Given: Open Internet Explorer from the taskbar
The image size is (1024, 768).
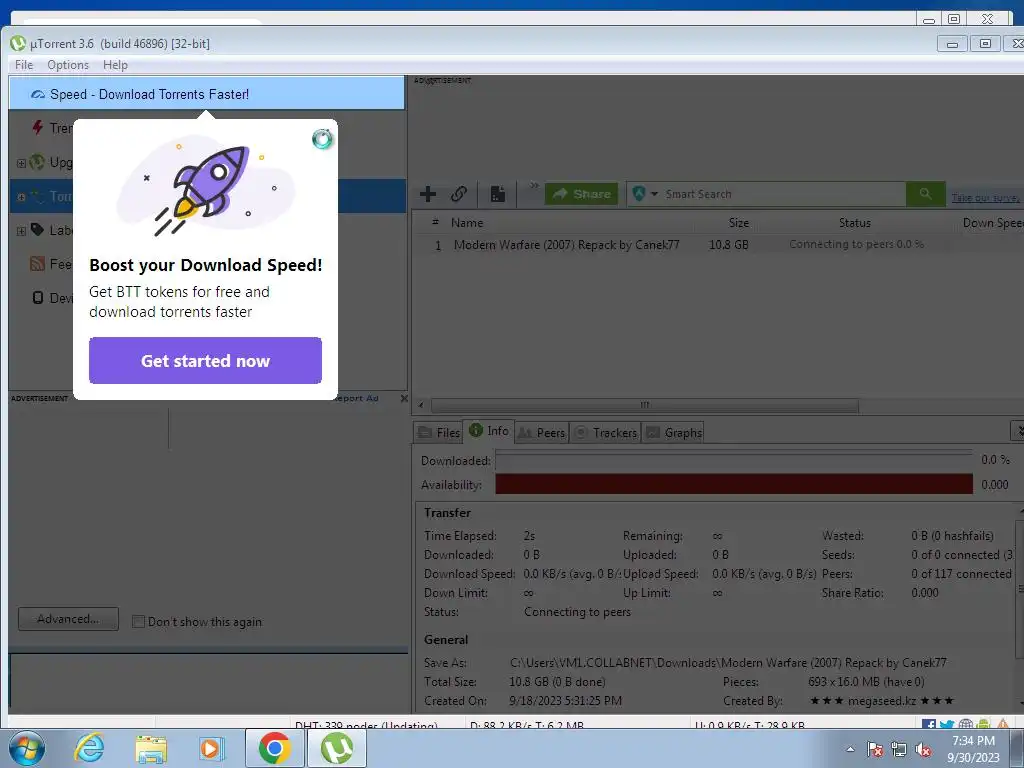Looking at the screenshot, I should click(89, 748).
